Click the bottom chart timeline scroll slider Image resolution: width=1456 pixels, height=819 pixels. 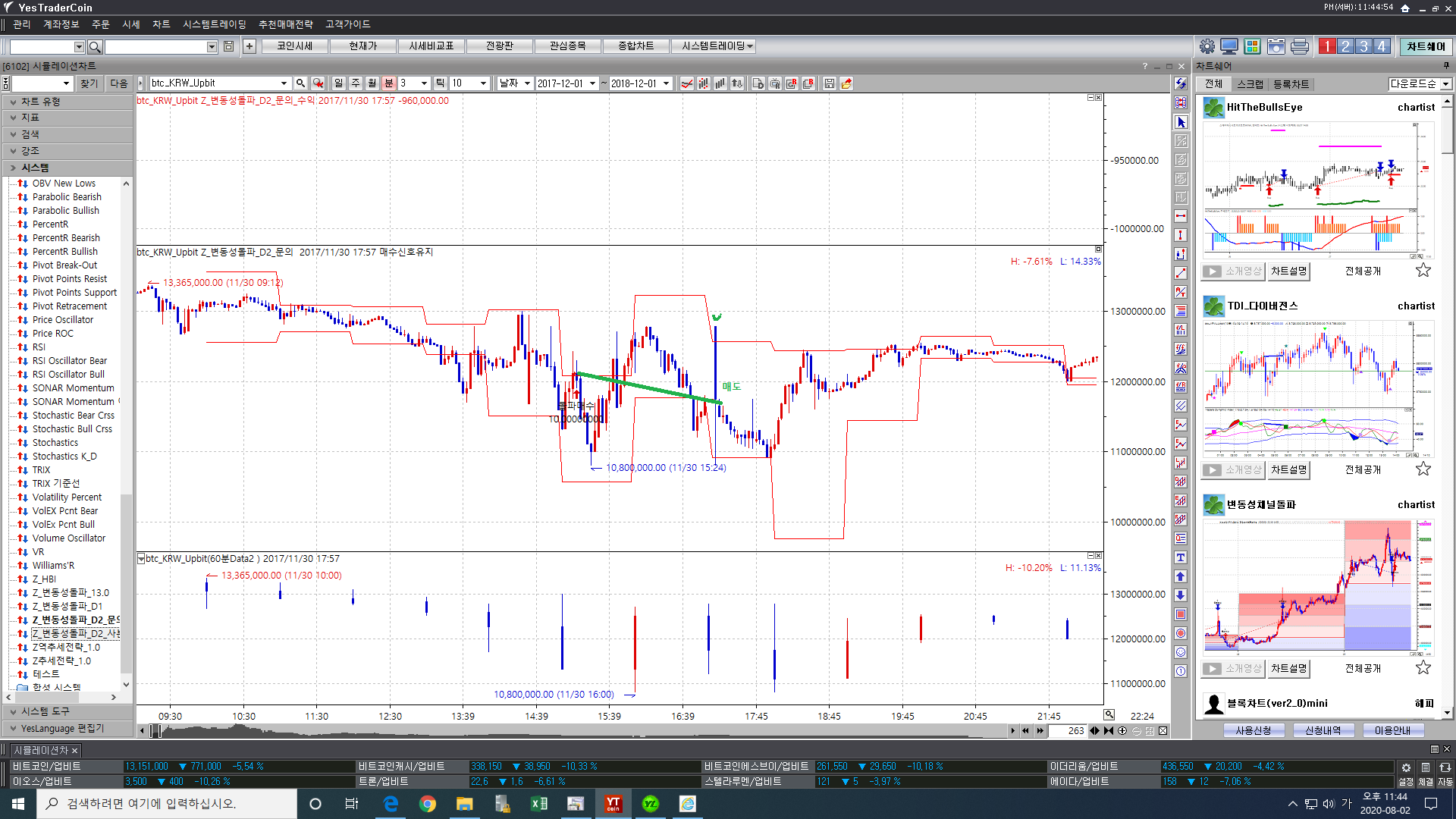(x=155, y=731)
